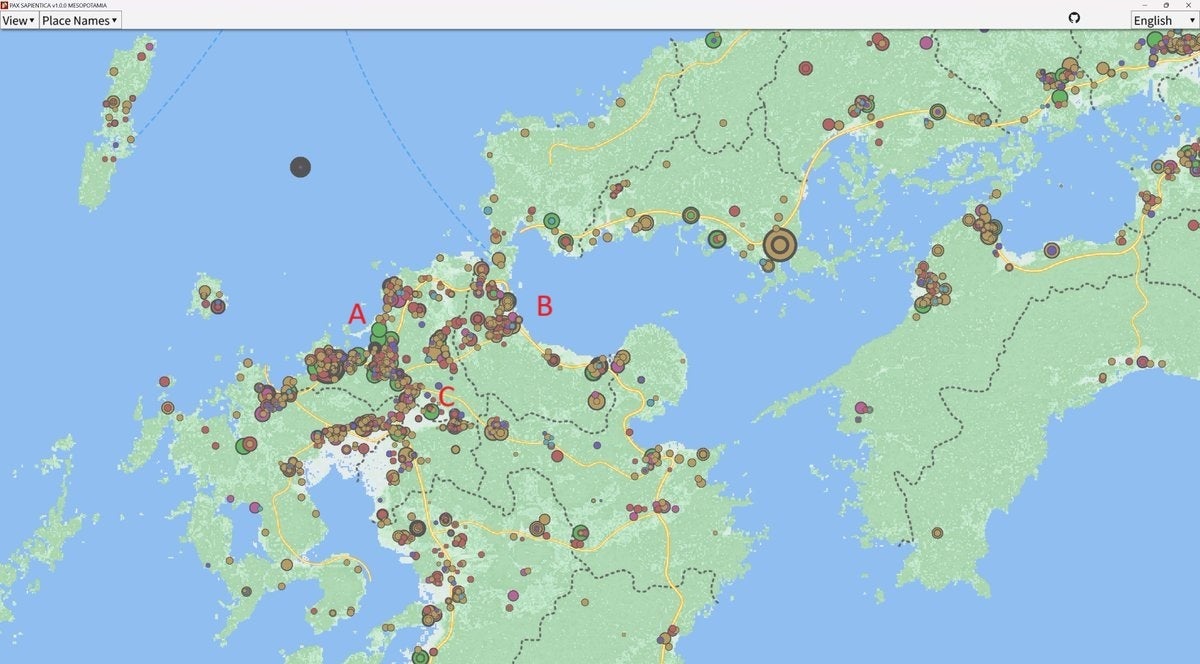
Task: Click the red letter B map label
Action: coord(544,306)
